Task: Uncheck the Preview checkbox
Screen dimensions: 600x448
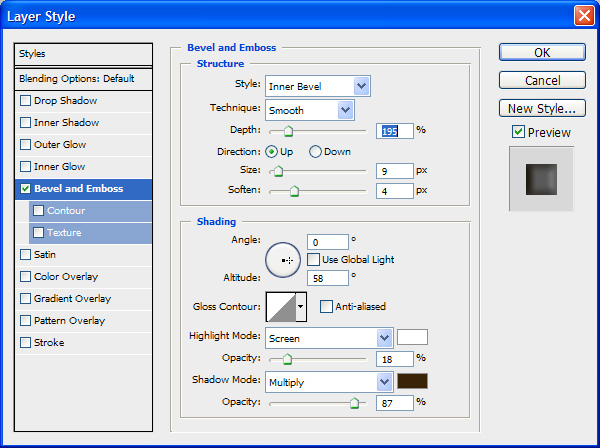Action: coord(518,132)
